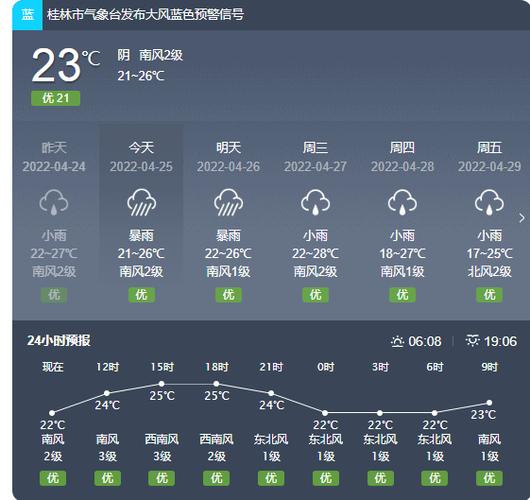Screen dimensions: 530x500
Task: Click the hourly 优 badge under 现在
Action: click(x=53, y=478)
